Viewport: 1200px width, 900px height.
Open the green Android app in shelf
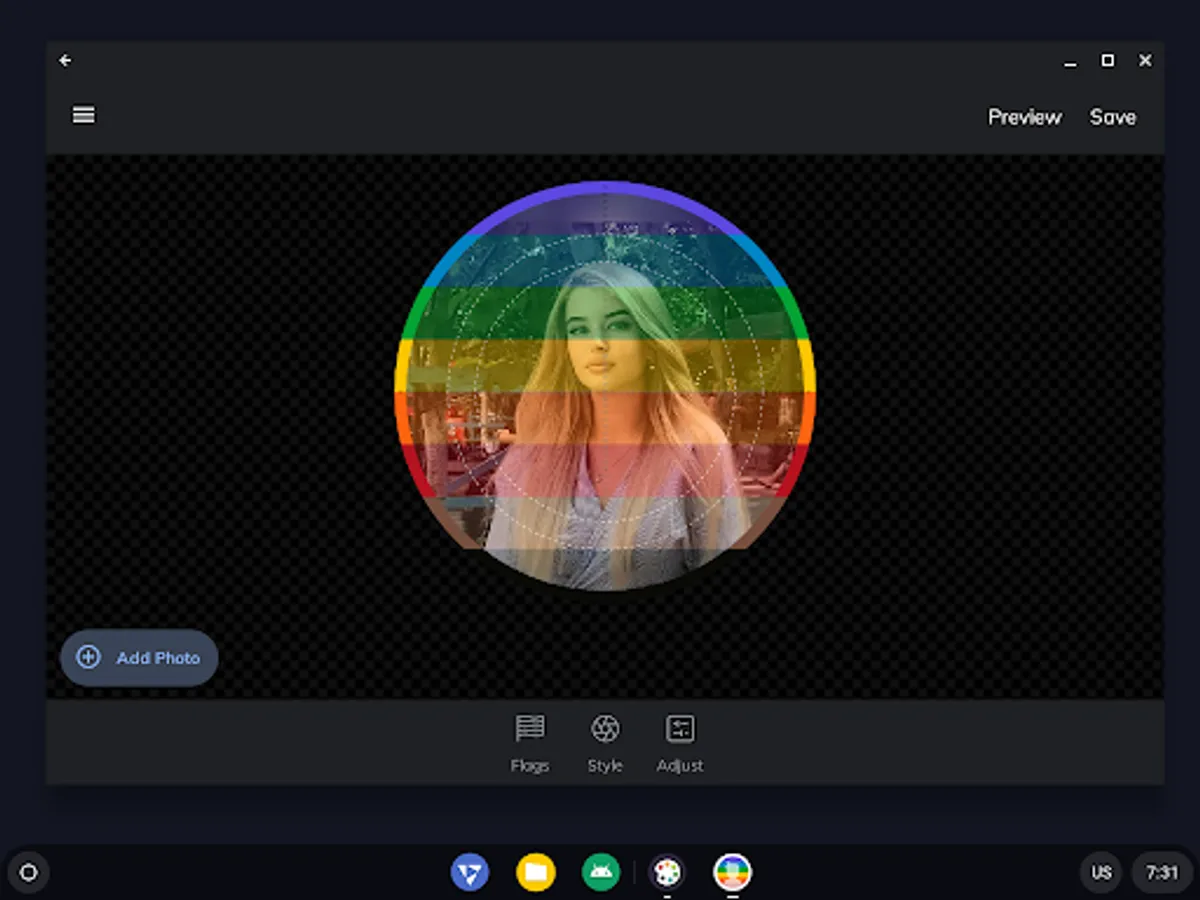click(x=601, y=872)
